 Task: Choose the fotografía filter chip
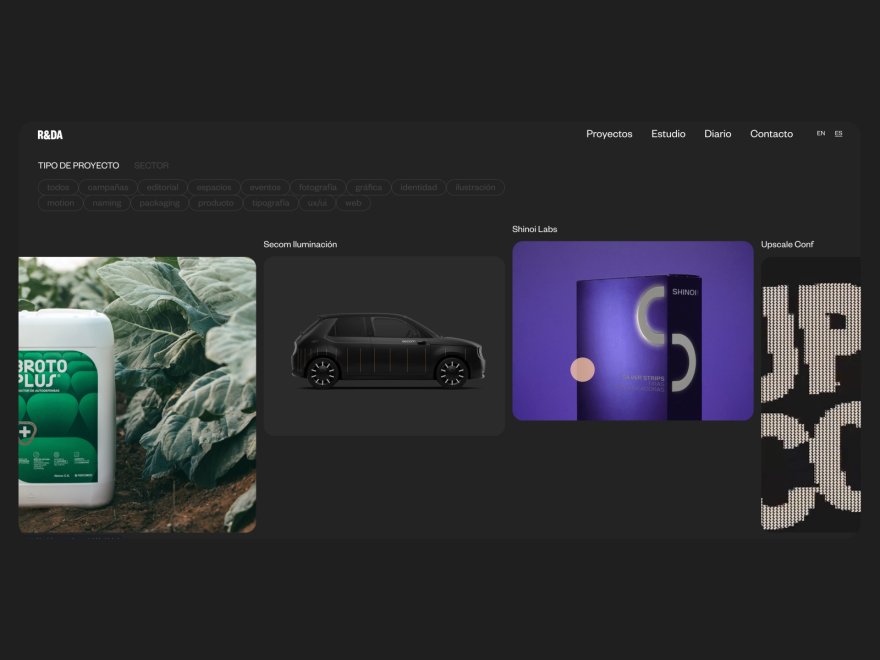click(317, 187)
